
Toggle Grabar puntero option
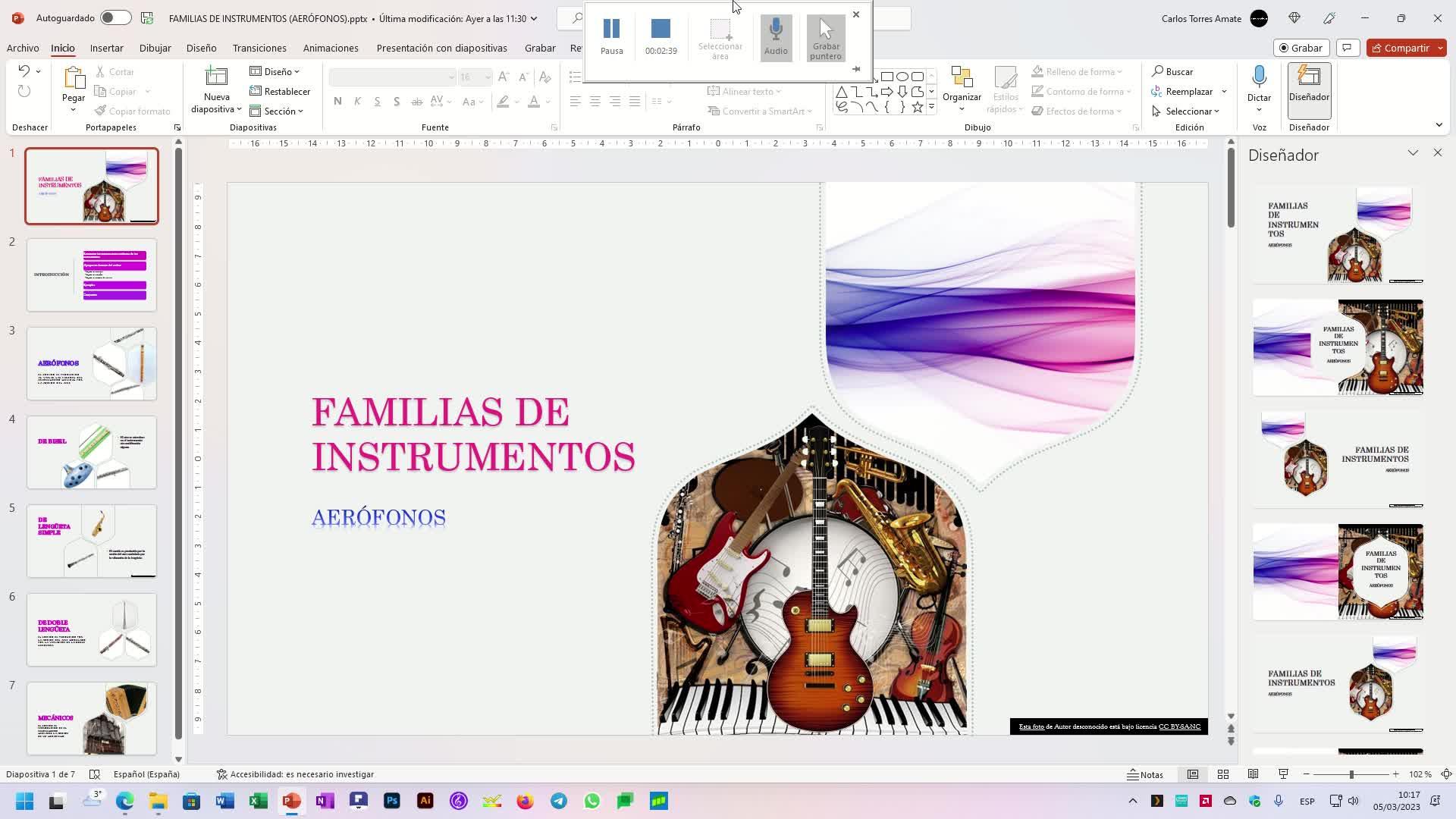[826, 37]
